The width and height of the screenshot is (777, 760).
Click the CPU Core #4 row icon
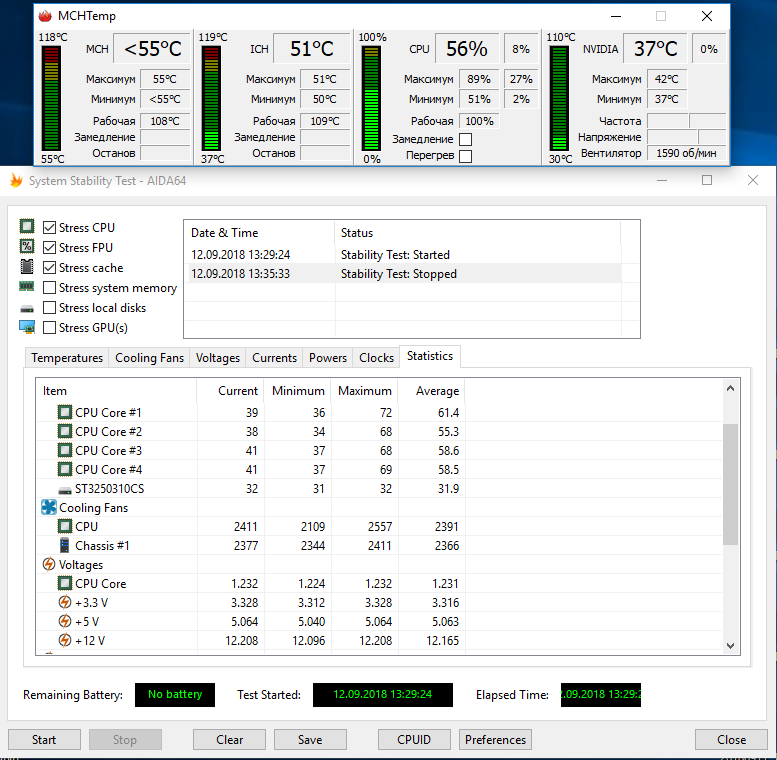pyautogui.click(x=65, y=469)
